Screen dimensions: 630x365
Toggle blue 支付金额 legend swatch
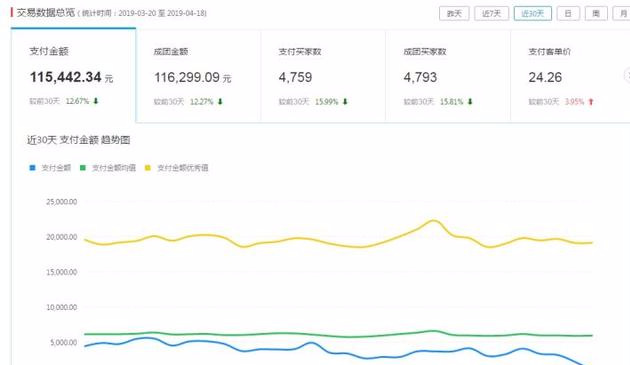[33, 168]
